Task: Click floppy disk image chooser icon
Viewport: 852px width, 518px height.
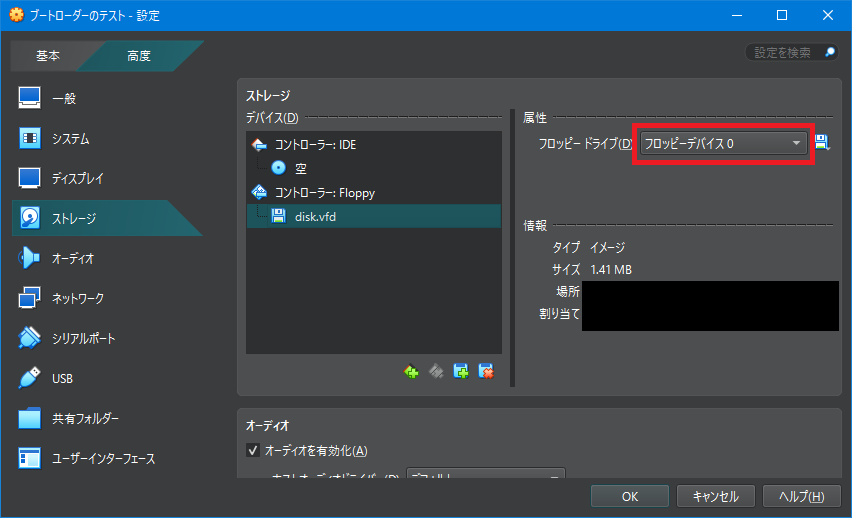Action: [822, 143]
